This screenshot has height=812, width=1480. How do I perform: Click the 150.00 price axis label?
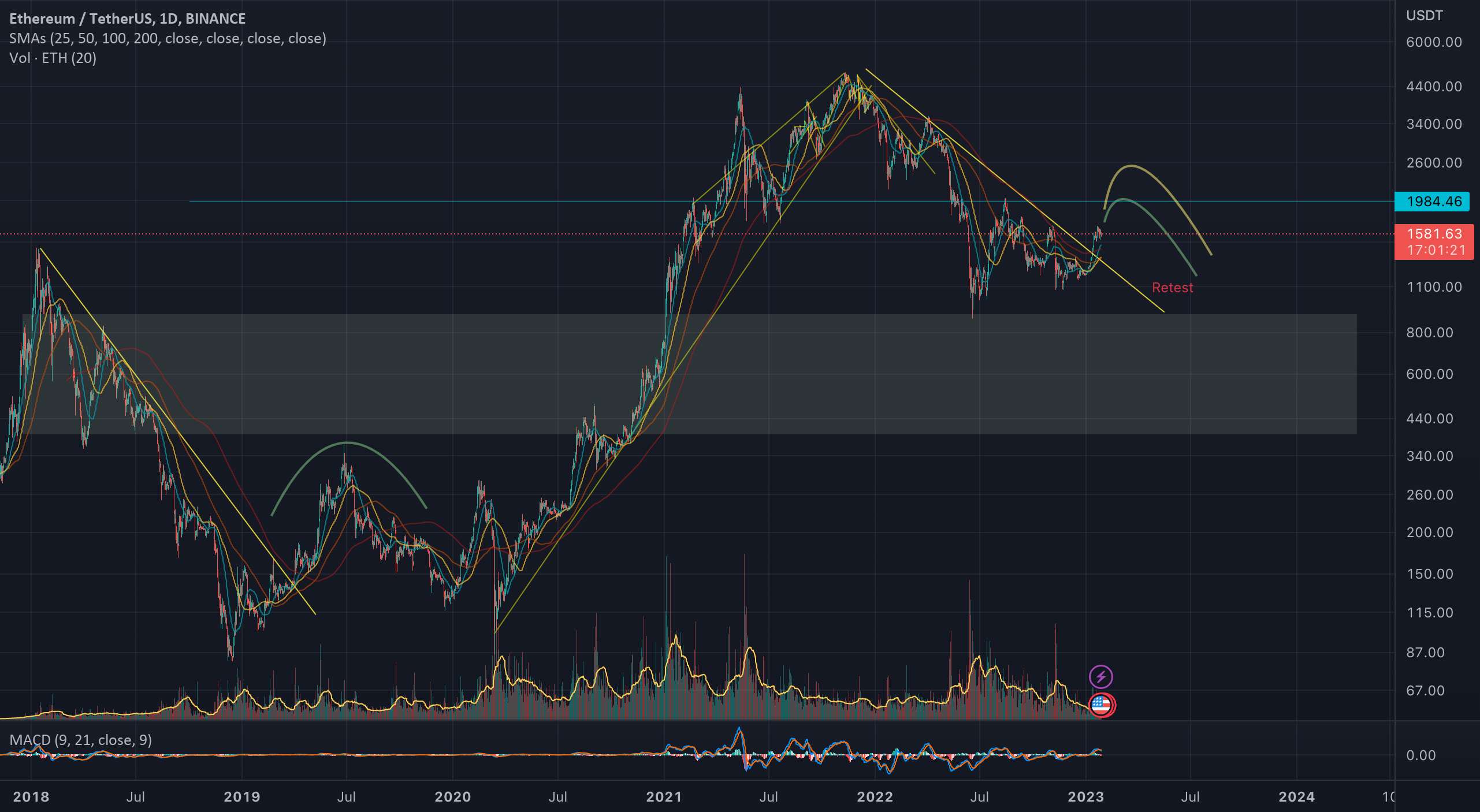pos(1429,574)
